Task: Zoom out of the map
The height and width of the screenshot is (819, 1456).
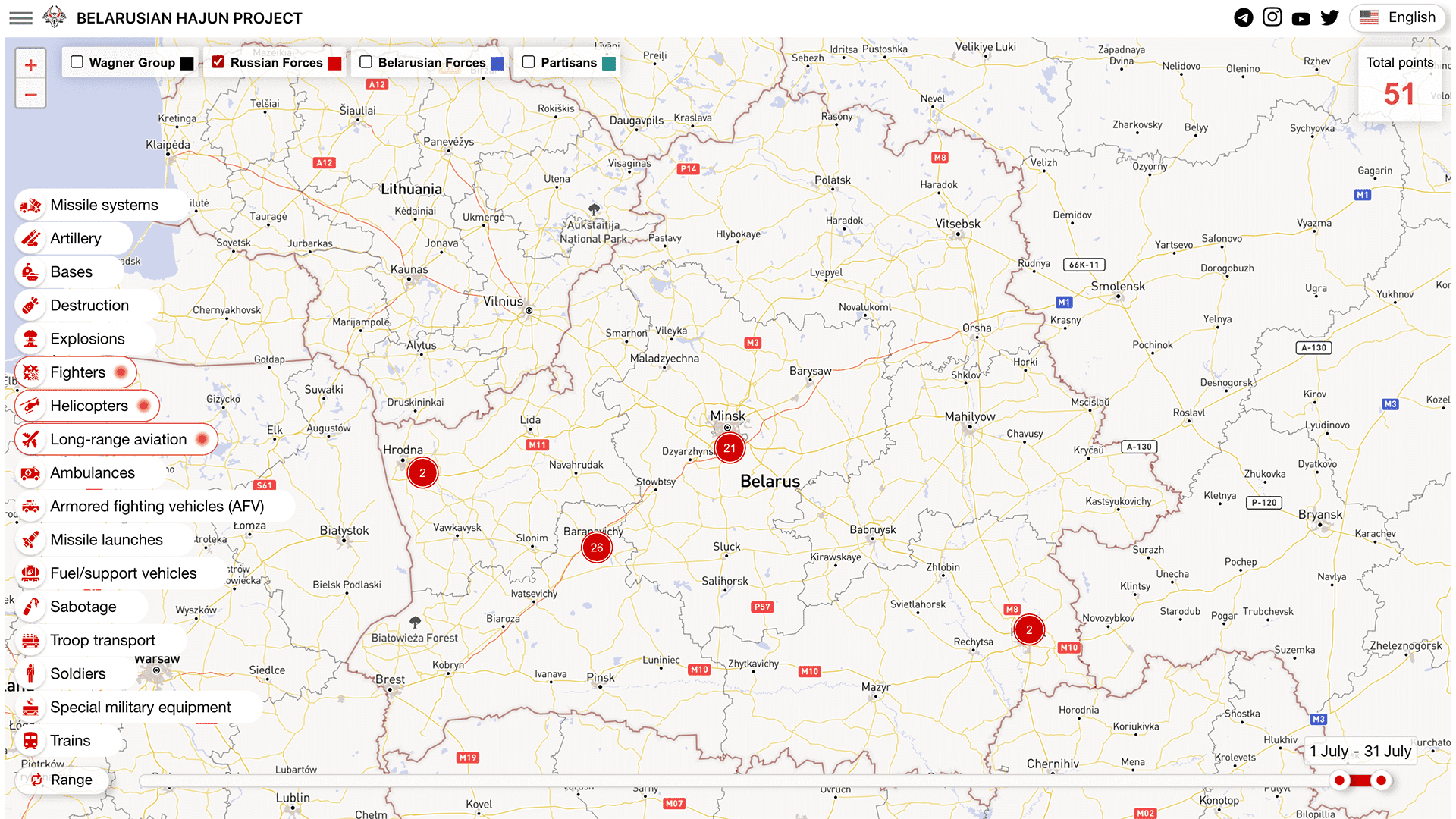Action: [x=31, y=95]
